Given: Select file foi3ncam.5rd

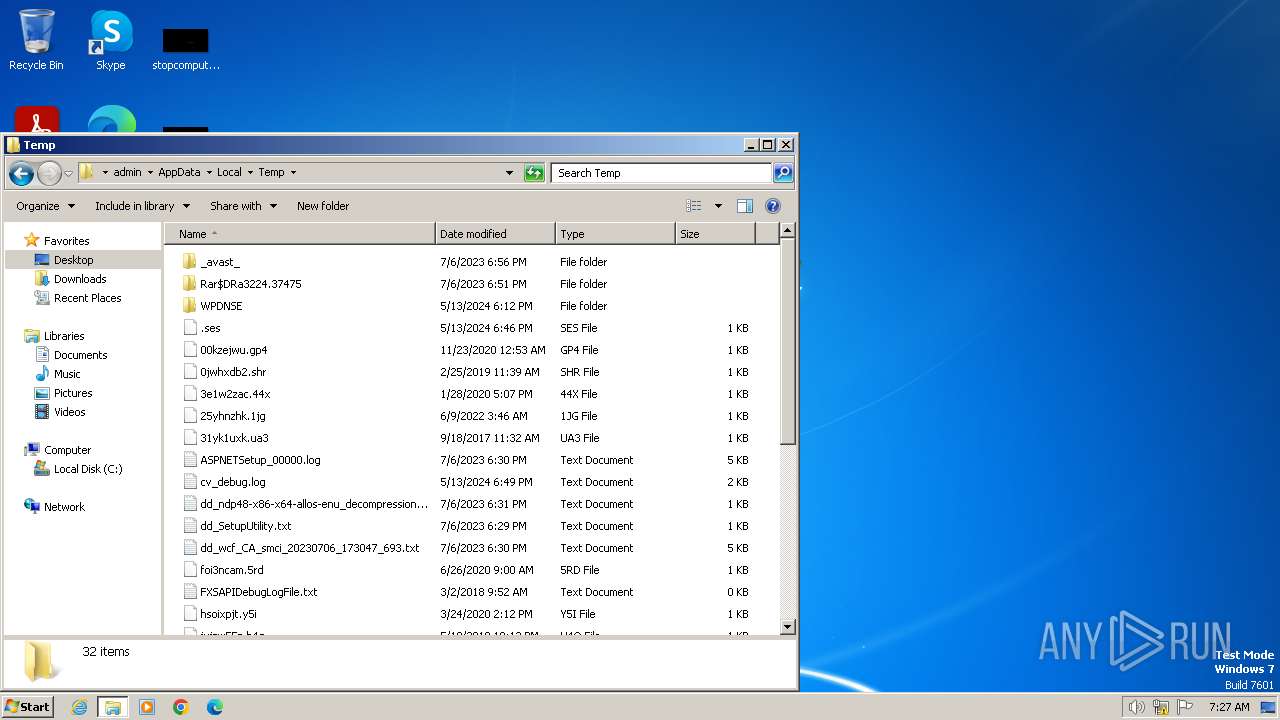Looking at the screenshot, I should [x=231, y=570].
